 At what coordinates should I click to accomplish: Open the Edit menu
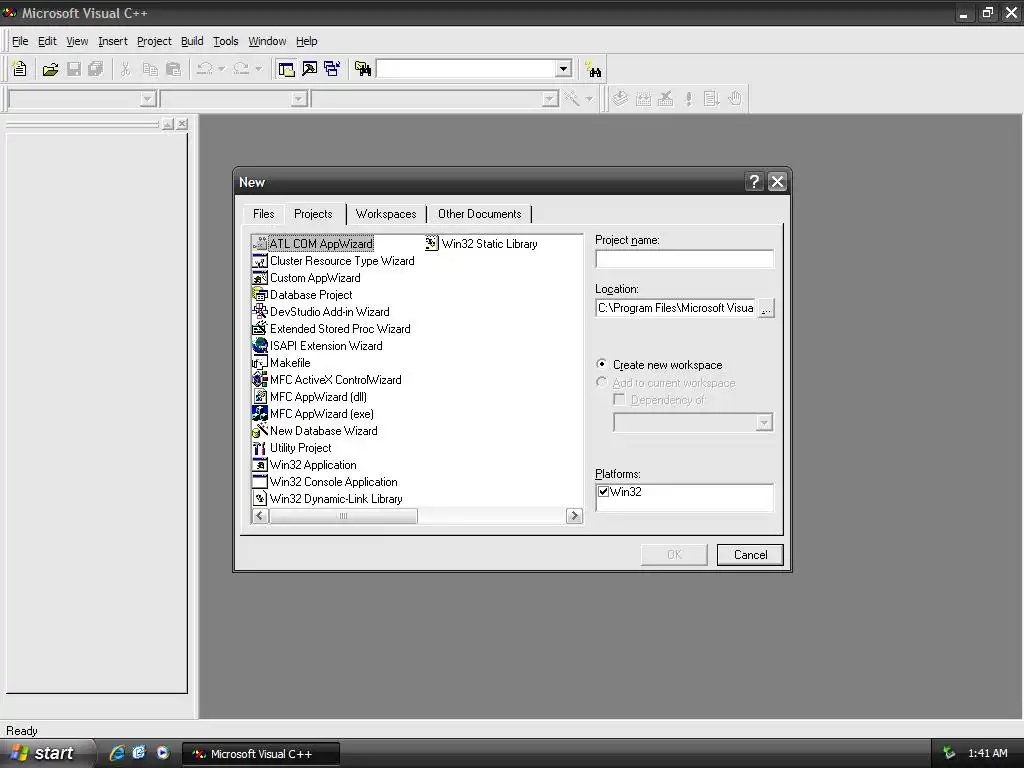(47, 41)
